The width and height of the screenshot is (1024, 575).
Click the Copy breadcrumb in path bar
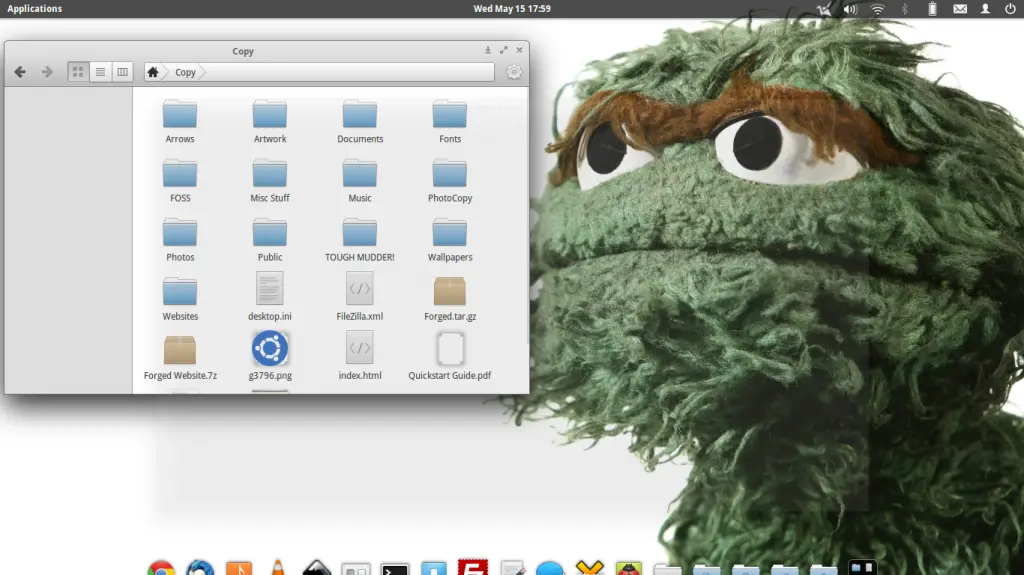click(186, 72)
